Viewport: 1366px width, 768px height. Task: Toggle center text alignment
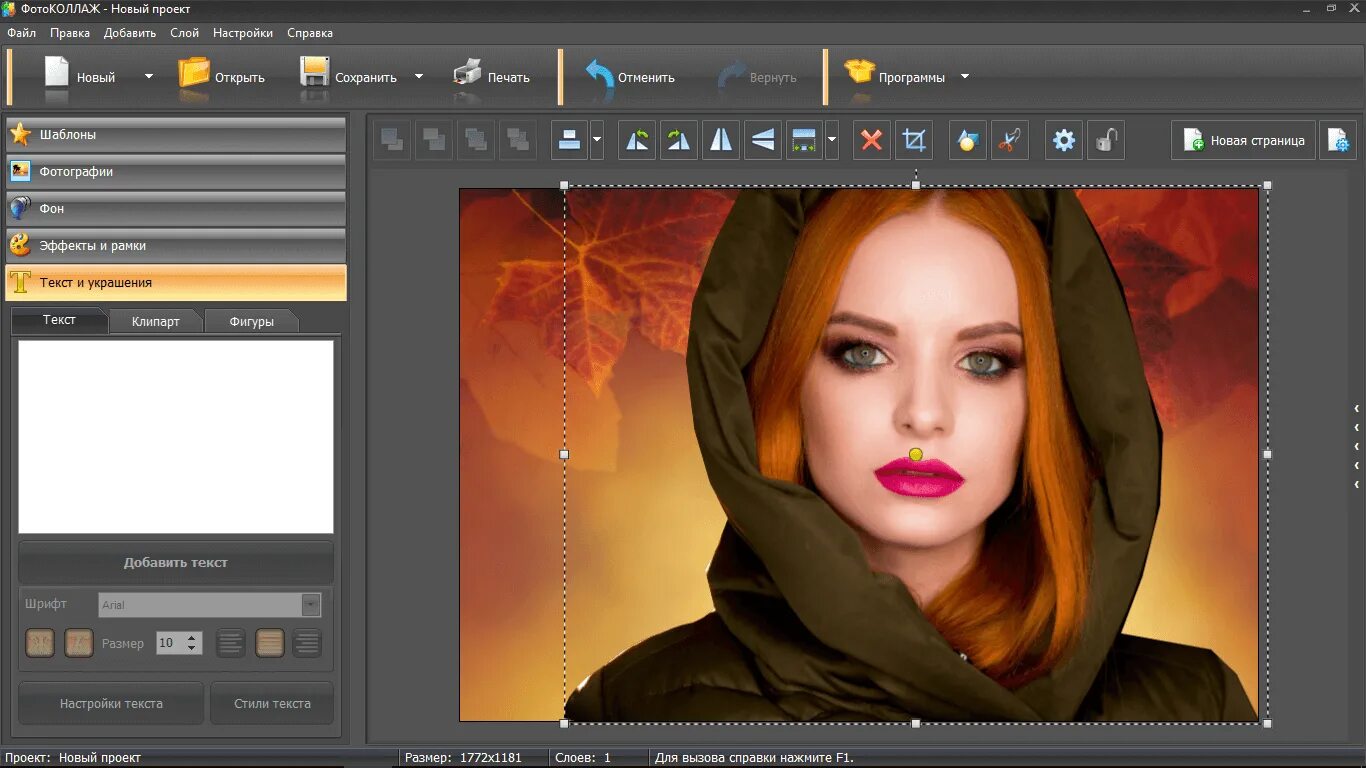[x=269, y=643]
